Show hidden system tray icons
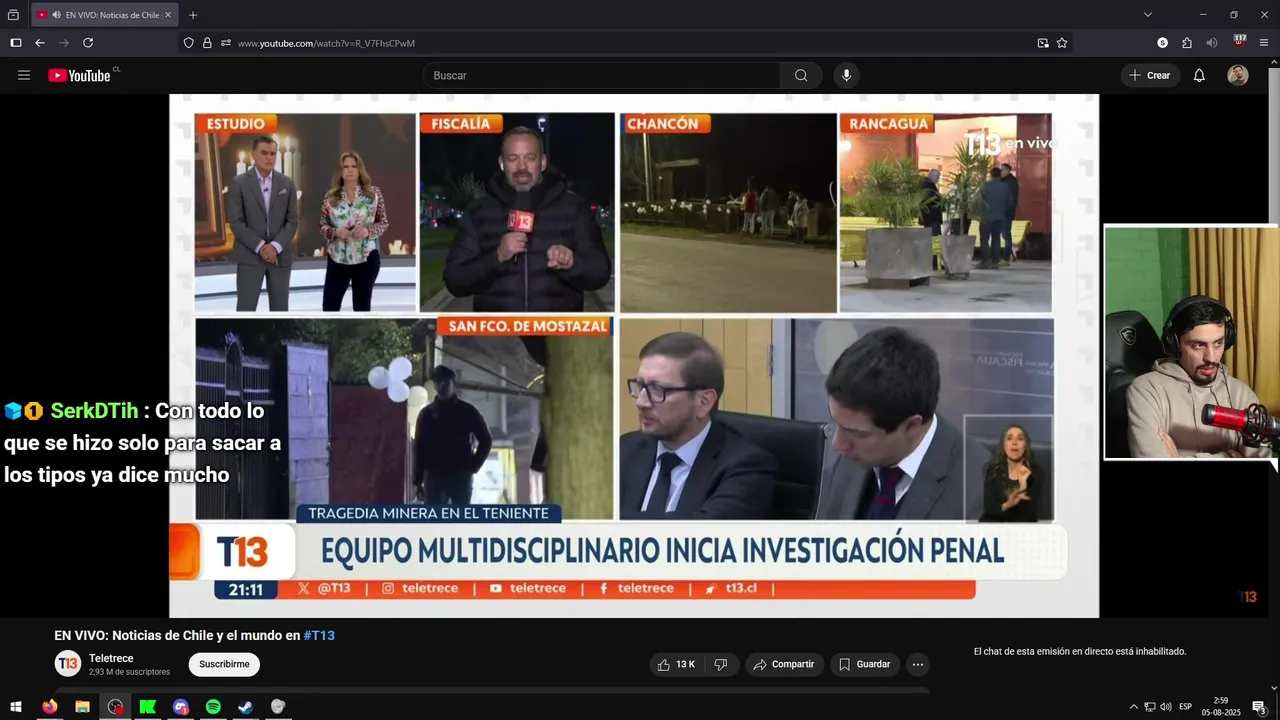Image resolution: width=1280 pixels, height=720 pixels. click(x=1133, y=707)
